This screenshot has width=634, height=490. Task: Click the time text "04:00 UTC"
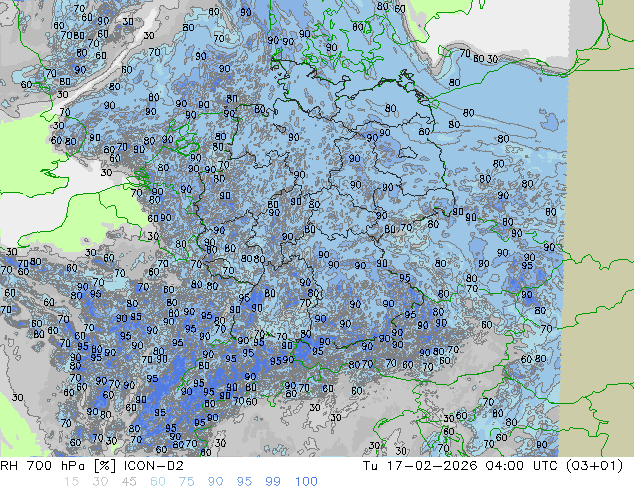point(523,466)
